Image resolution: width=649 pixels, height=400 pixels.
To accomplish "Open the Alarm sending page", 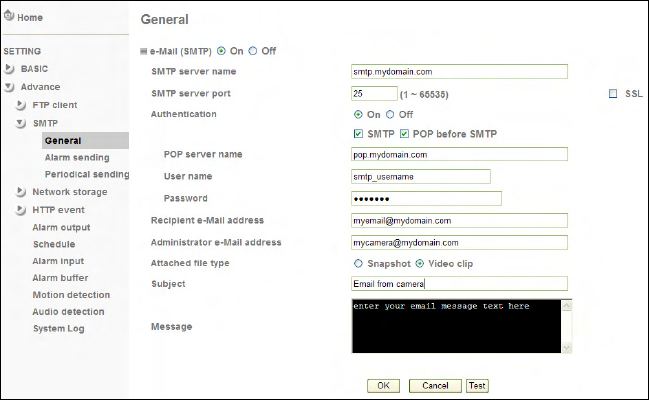I will [77, 158].
